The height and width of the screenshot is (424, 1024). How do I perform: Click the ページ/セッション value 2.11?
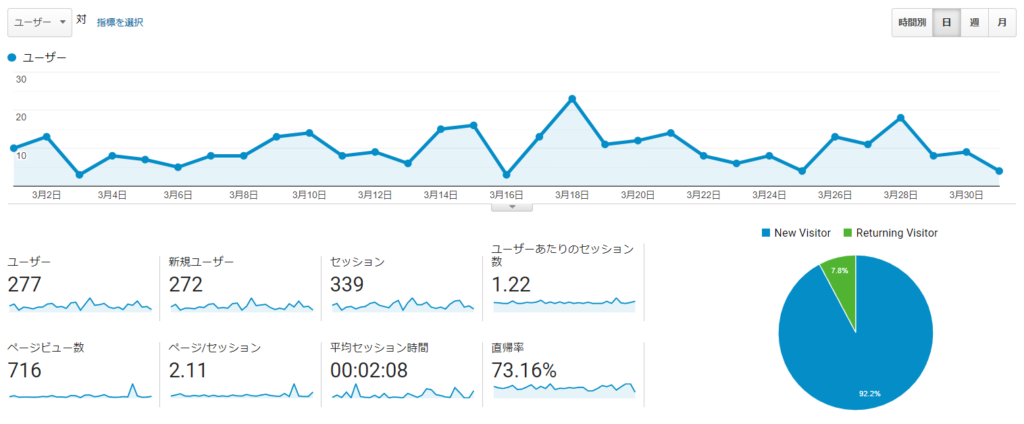(x=187, y=370)
